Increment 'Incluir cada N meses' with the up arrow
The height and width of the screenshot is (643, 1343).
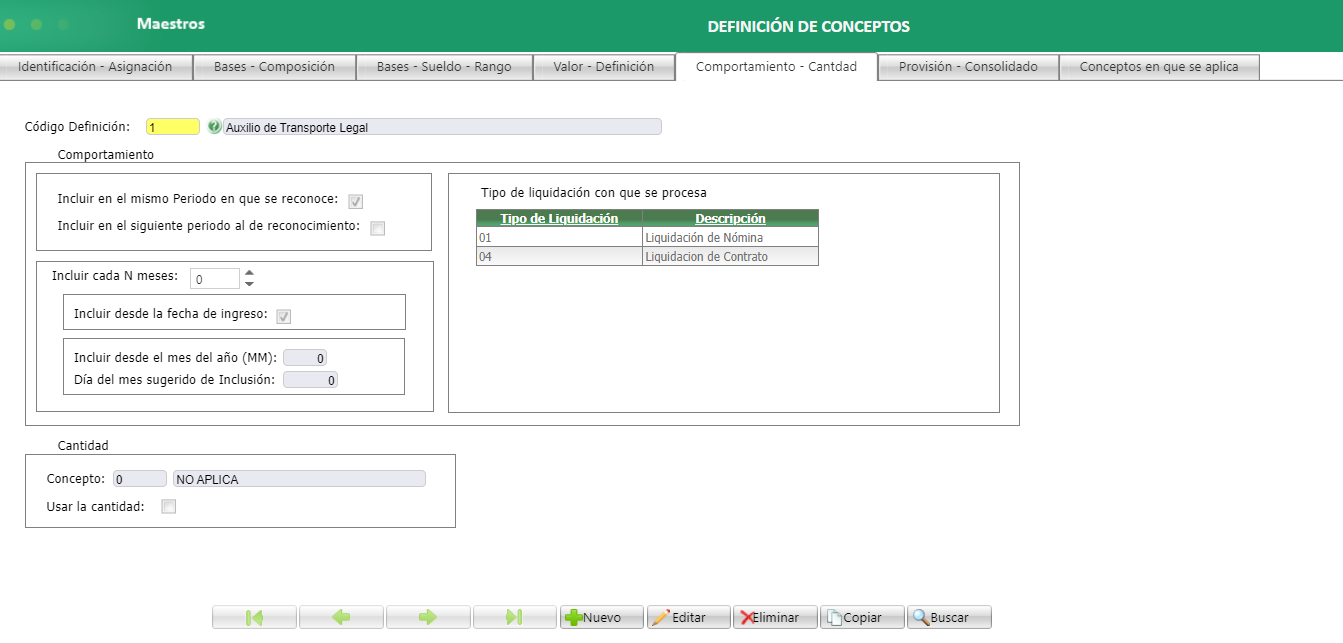coord(248,272)
